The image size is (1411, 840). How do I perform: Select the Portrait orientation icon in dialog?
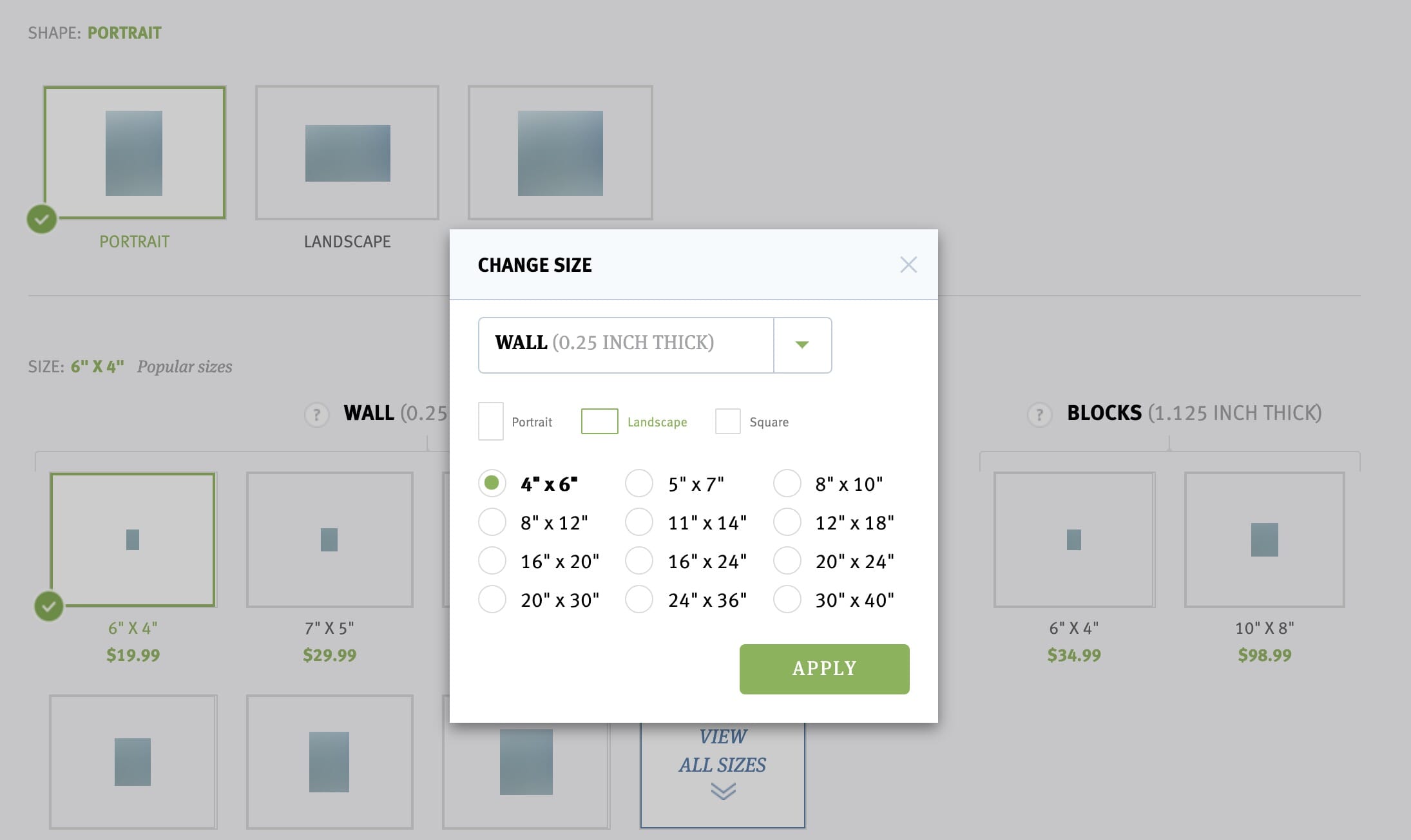point(491,421)
